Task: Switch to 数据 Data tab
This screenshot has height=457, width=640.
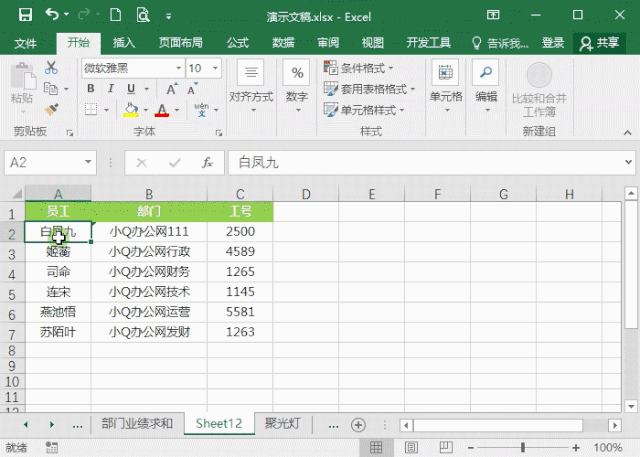Action: [283, 42]
